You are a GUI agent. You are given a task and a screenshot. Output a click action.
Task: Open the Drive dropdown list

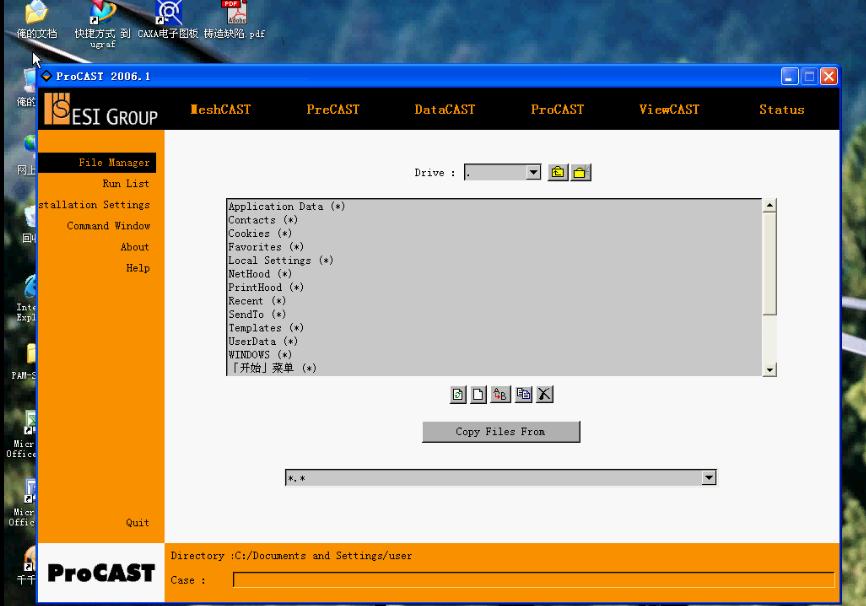[533, 172]
